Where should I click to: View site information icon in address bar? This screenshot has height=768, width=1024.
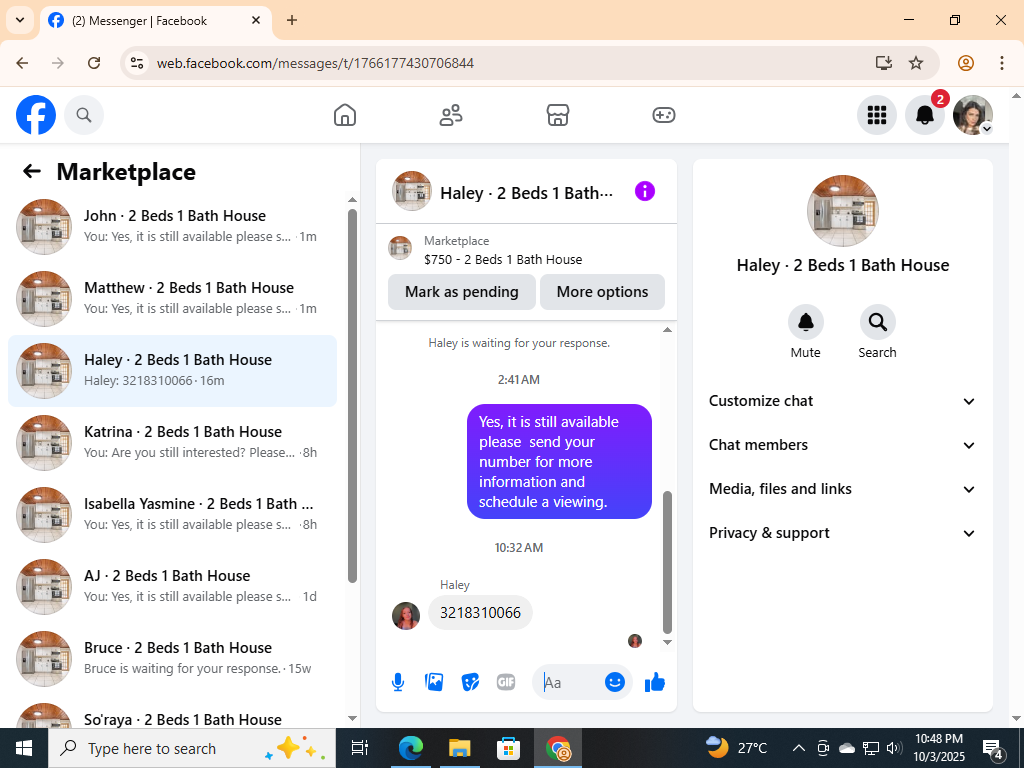pyautogui.click(x=136, y=63)
